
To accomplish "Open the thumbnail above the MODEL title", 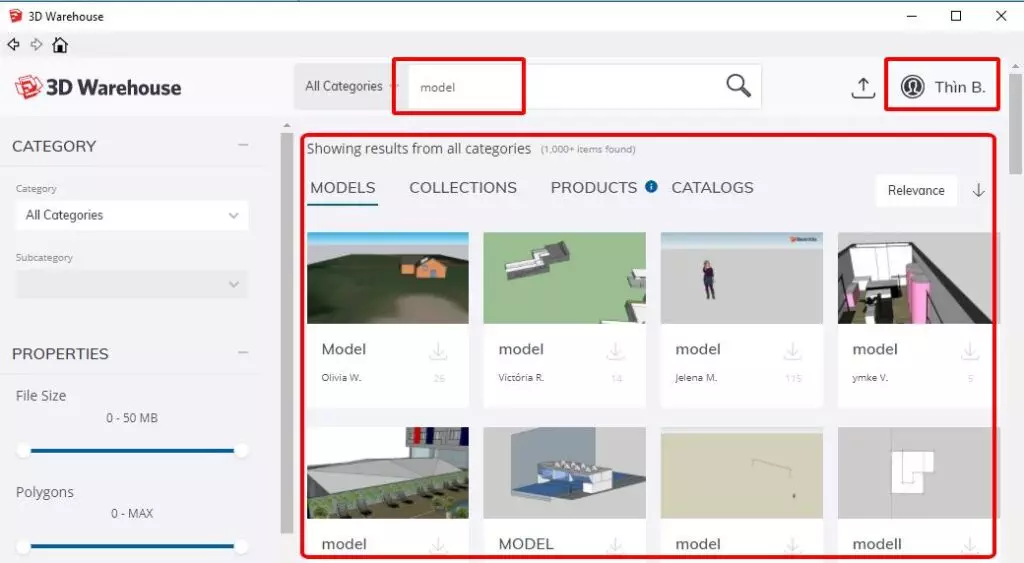I will coord(564,473).
